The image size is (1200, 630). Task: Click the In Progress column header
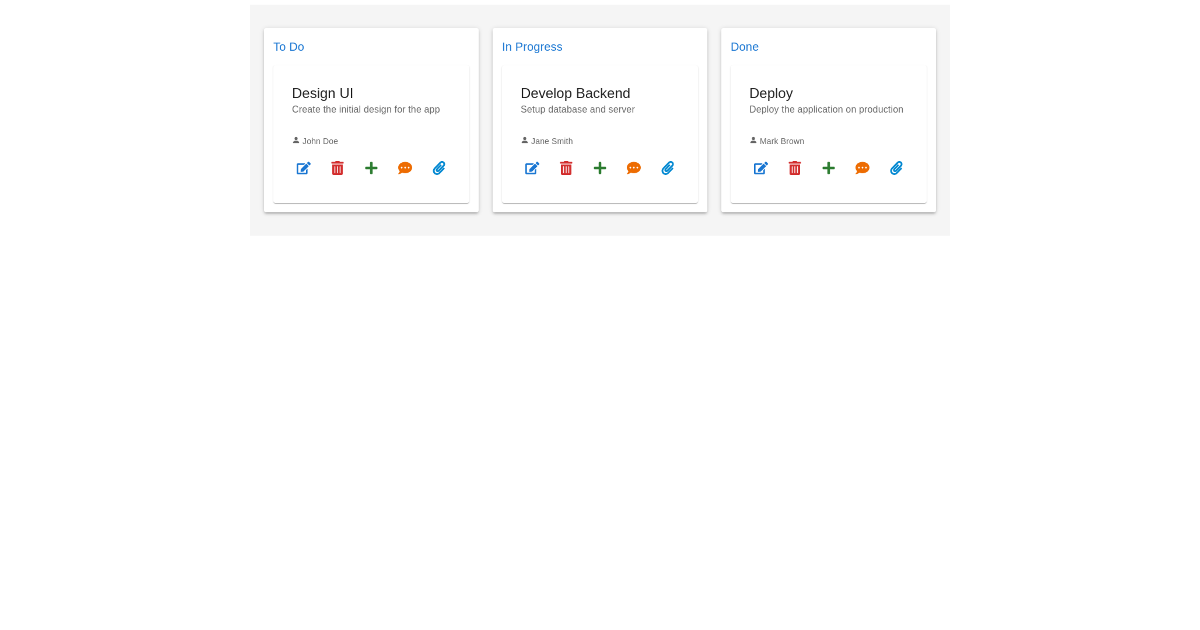tap(532, 47)
